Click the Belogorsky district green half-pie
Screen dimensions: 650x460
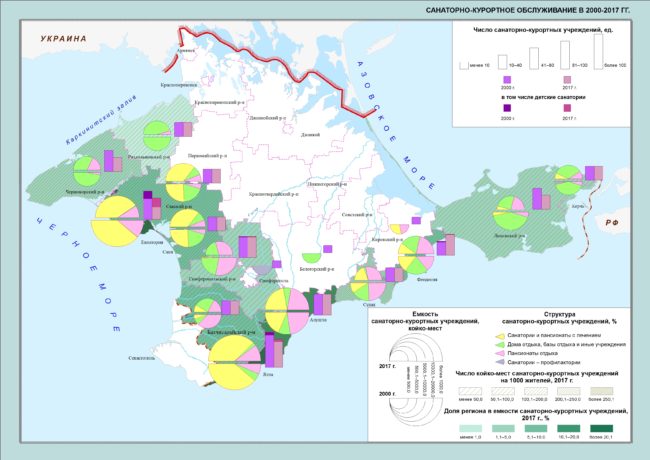(311, 258)
